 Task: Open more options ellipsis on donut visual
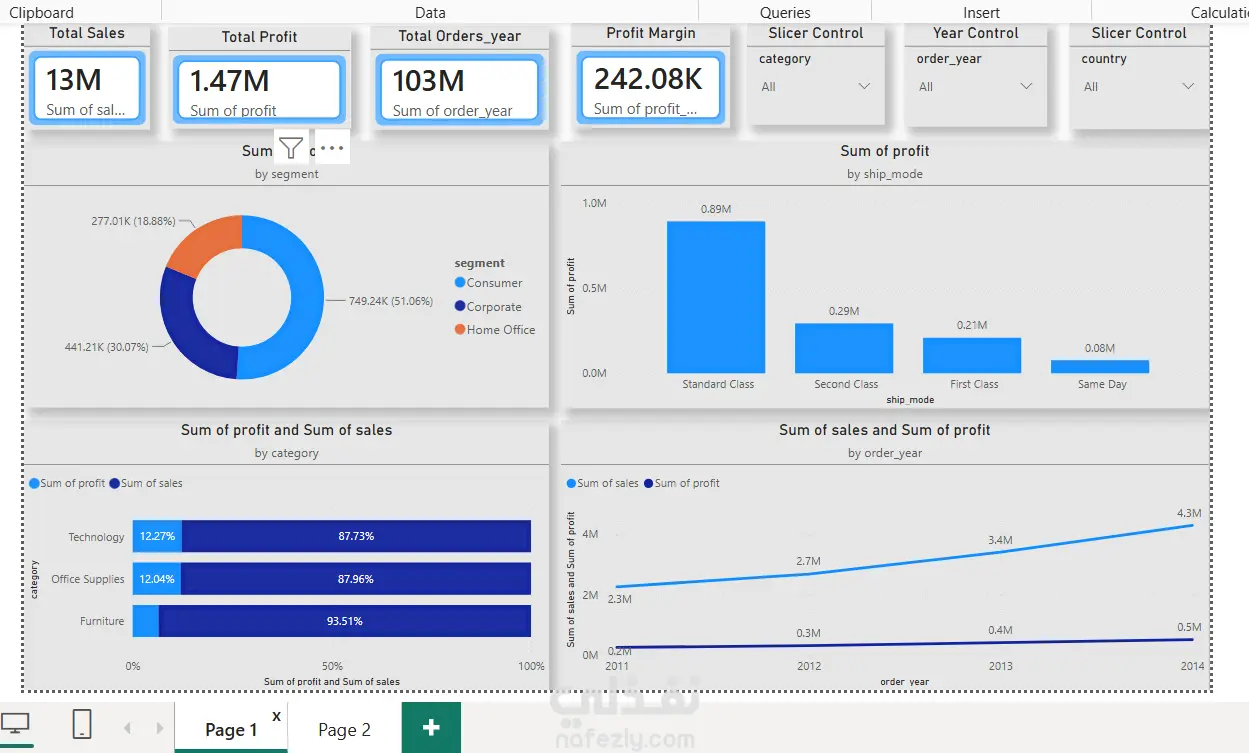pos(332,149)
